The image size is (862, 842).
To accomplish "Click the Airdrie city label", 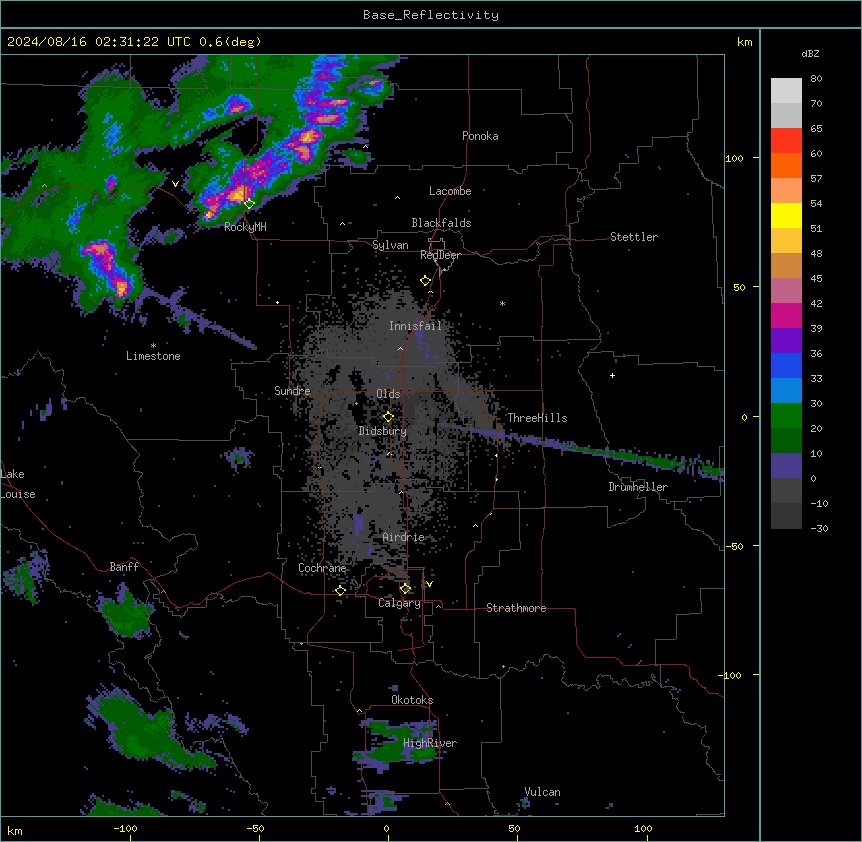I will tap(404, 537).
